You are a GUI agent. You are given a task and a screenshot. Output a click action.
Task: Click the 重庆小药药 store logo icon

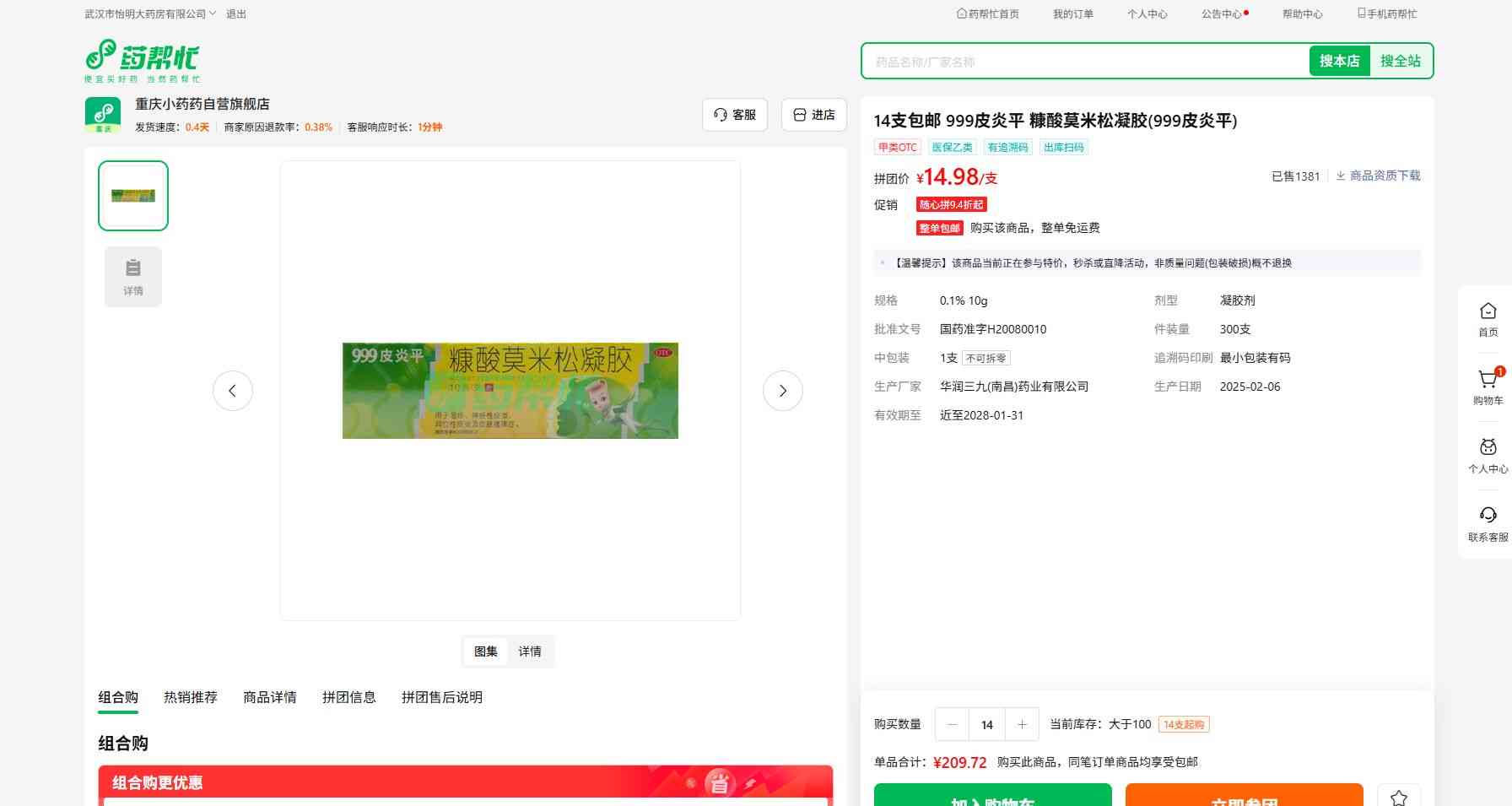point(103,114)
